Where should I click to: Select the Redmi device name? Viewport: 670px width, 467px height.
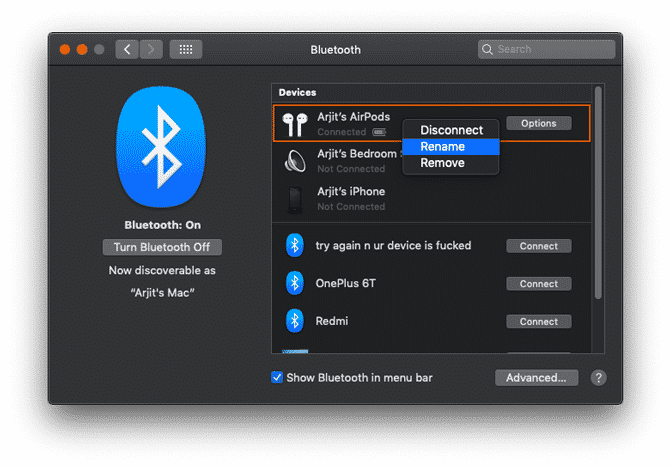tap(332, 321)
